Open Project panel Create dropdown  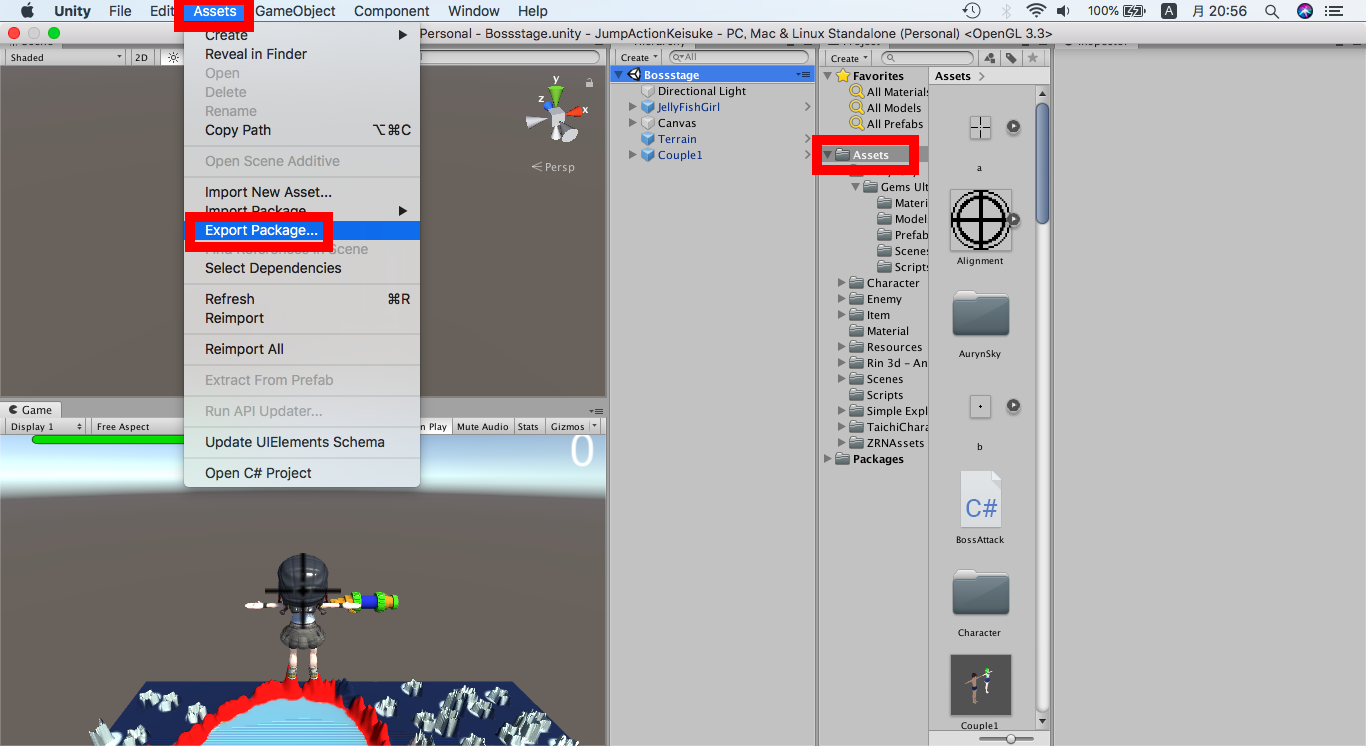(849, 58)
